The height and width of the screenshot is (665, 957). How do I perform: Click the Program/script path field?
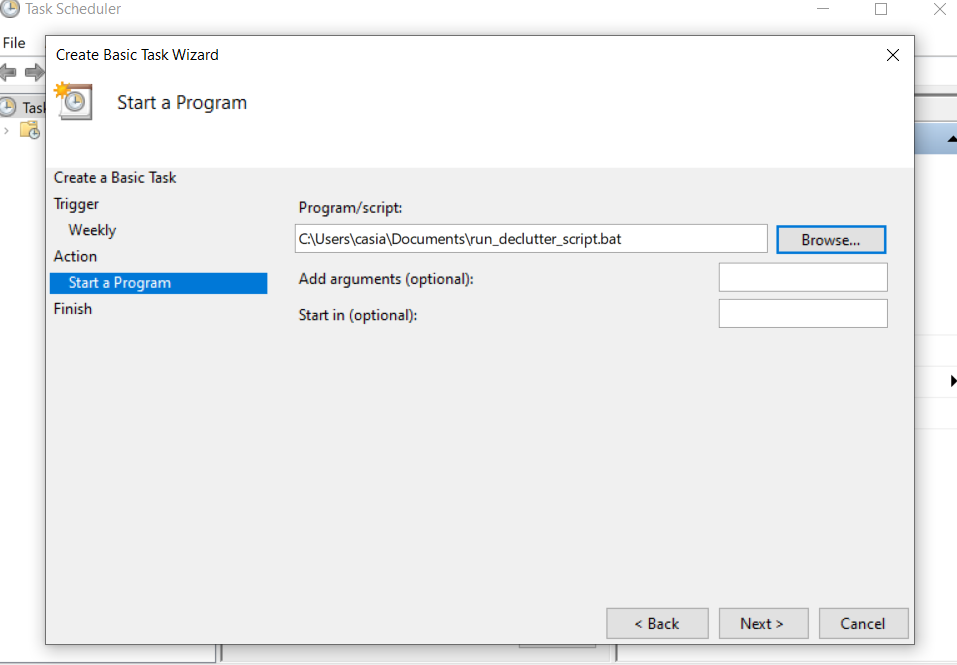531,239
